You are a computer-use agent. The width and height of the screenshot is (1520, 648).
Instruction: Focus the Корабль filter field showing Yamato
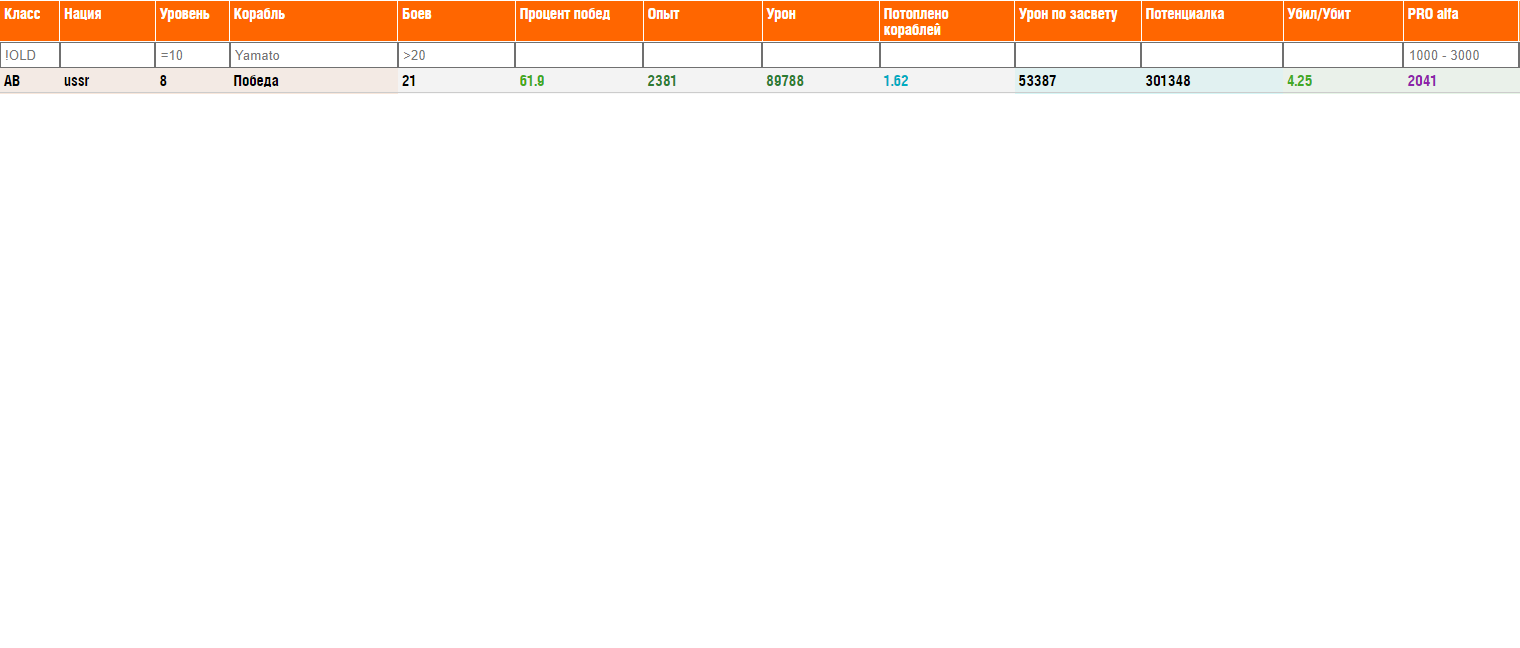[x=313, y=55]
